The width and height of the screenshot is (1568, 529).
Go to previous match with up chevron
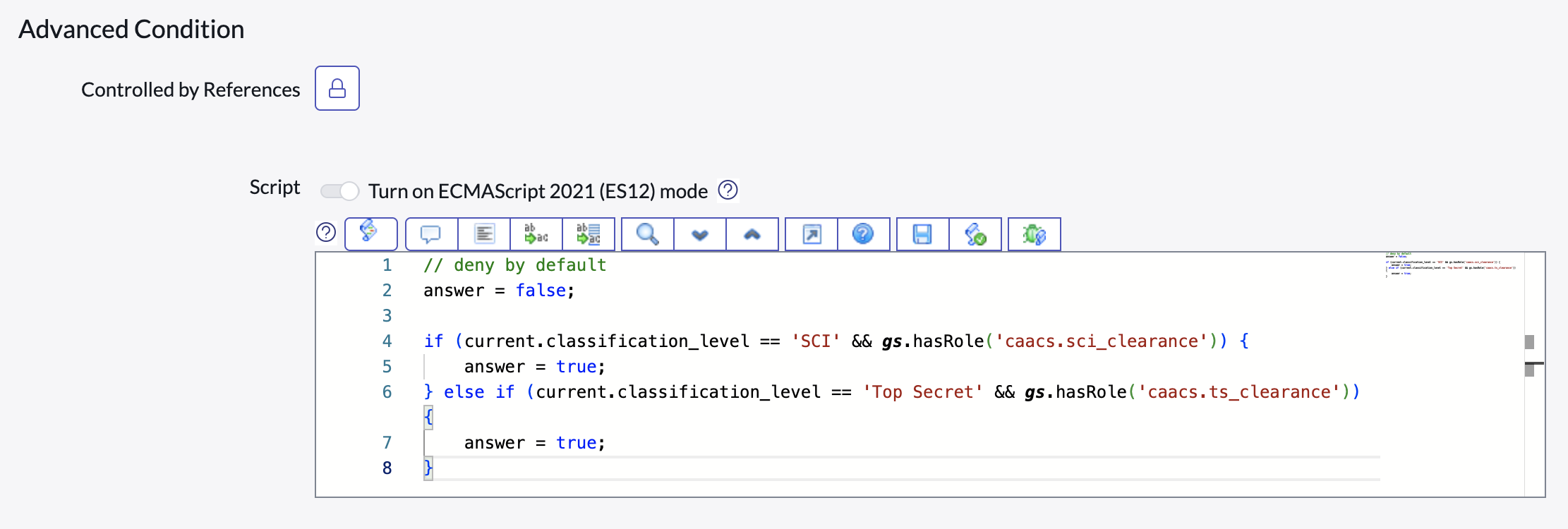coord(752,234)
